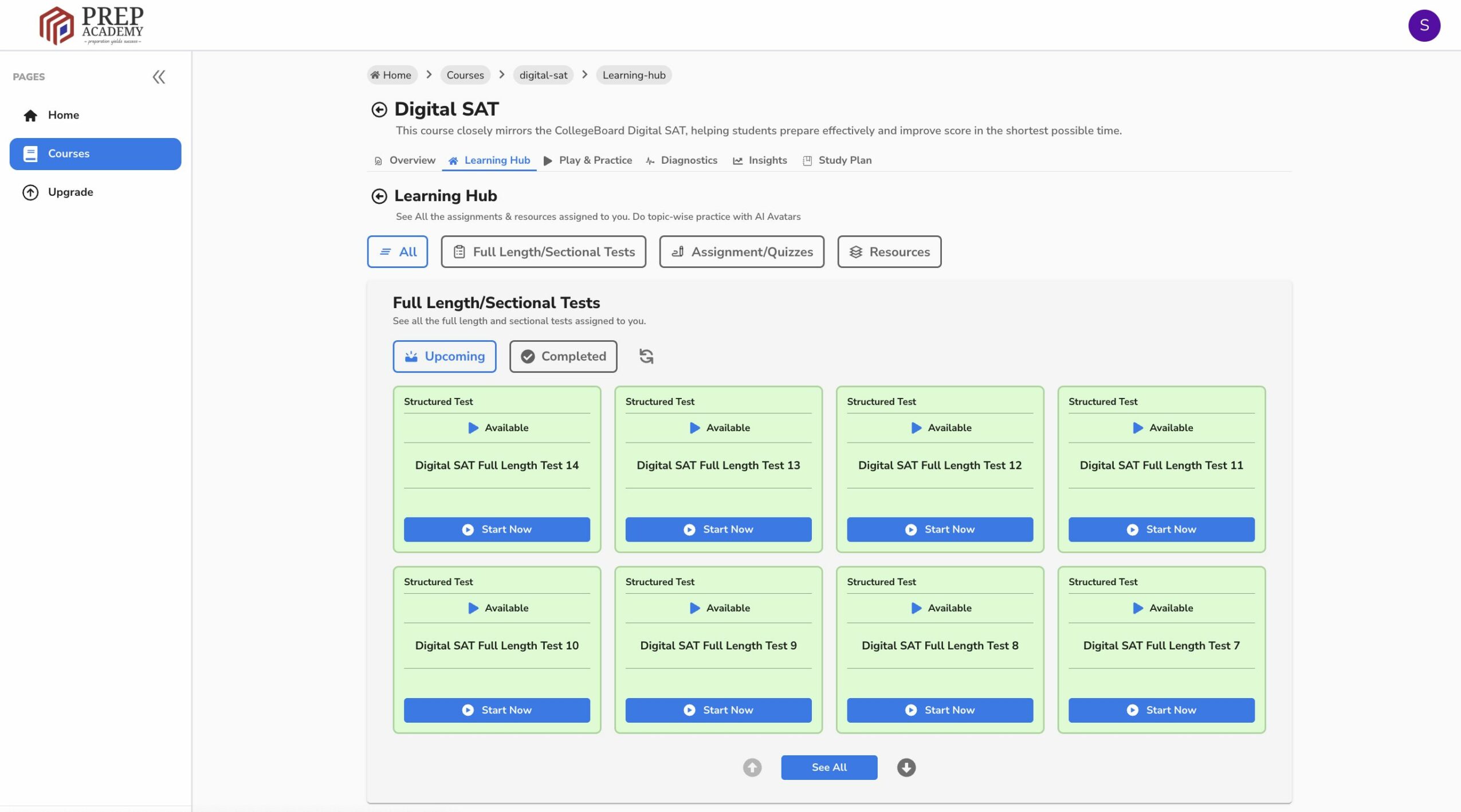Open the user avatar S menu
Image resolution: width=1461 pixels, height=812 pixels.
[x=1423, y=25]
